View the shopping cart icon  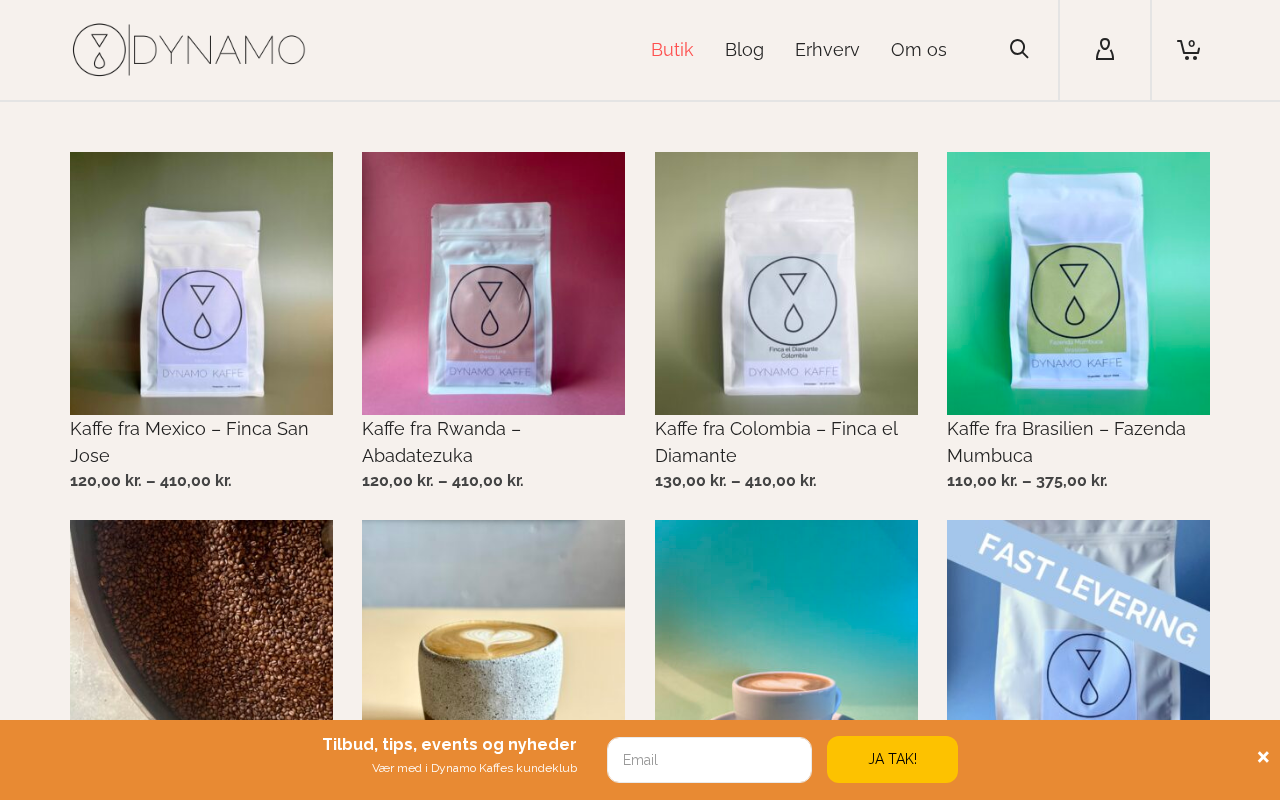(1189, 49)
